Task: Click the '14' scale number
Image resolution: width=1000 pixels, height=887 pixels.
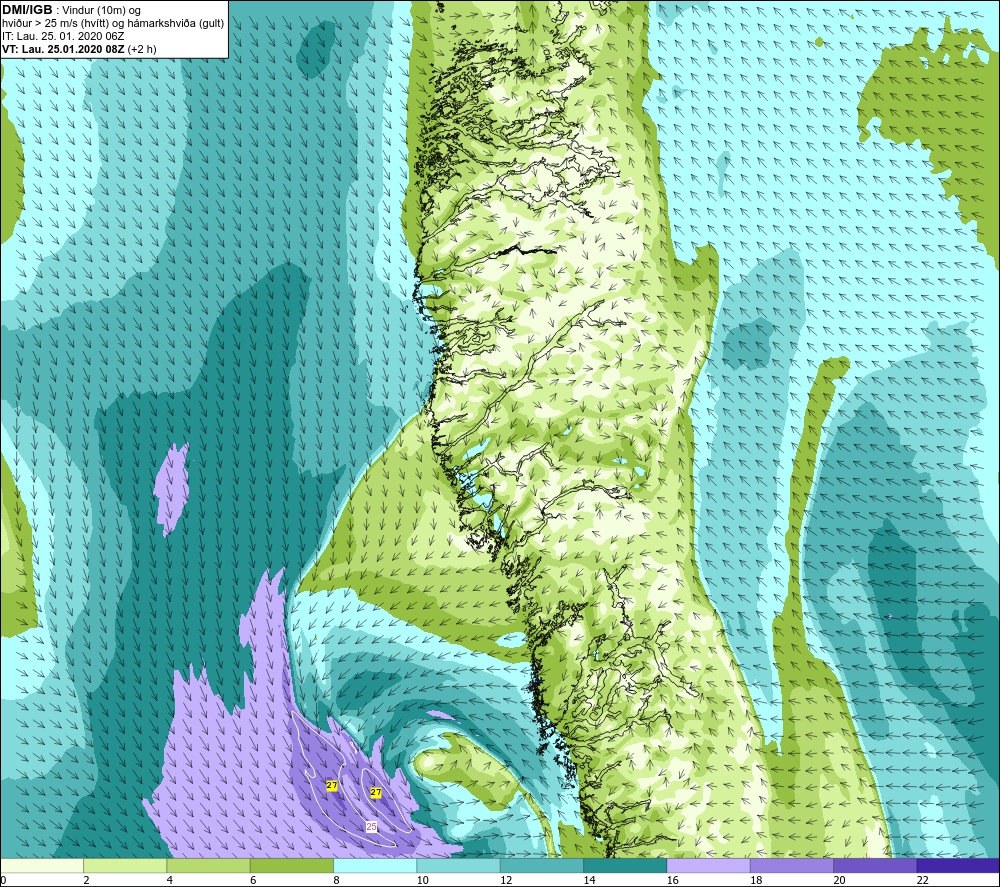Action: [589, 880]
